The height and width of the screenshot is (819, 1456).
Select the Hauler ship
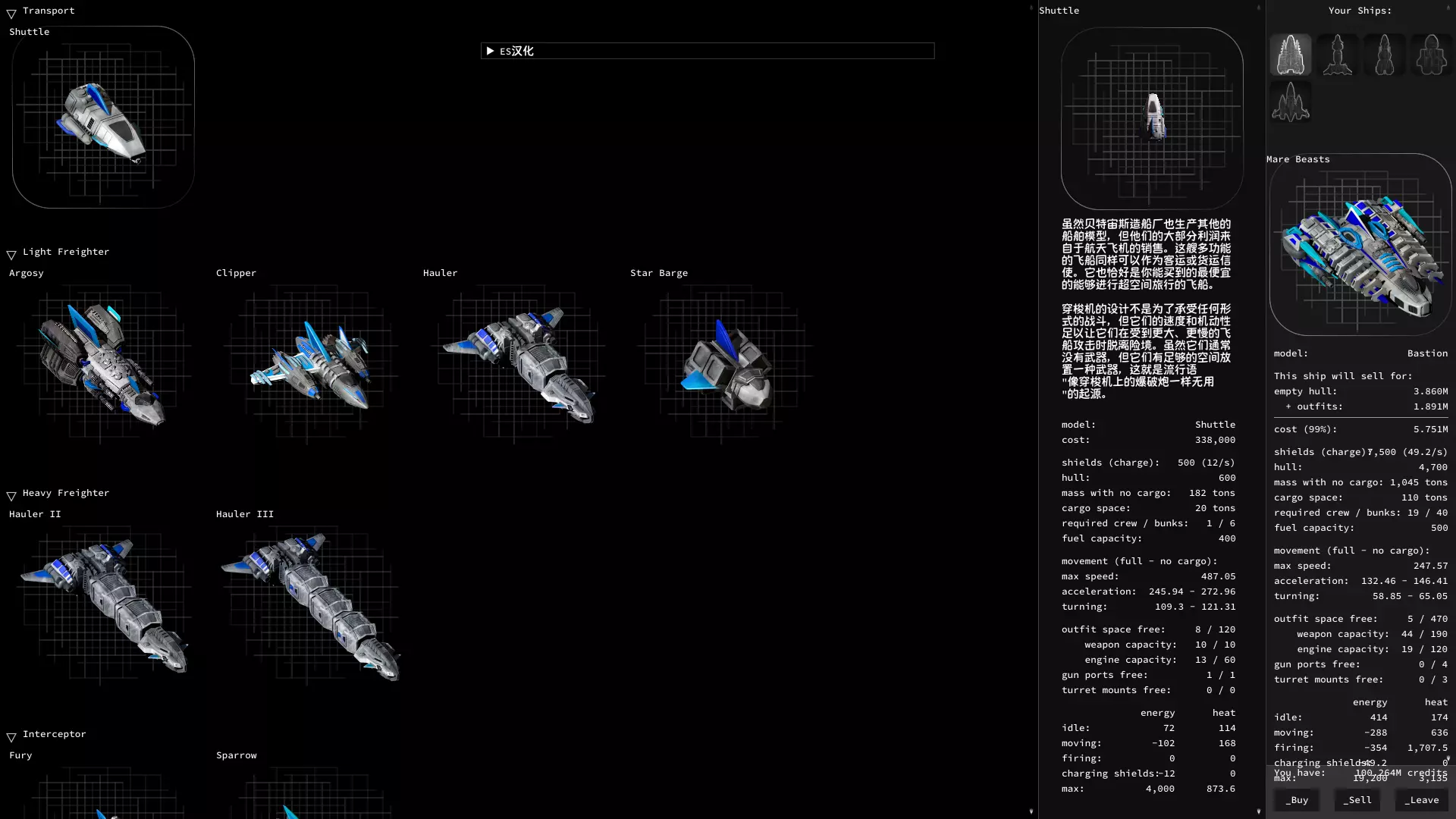click(x=517, y=362)
